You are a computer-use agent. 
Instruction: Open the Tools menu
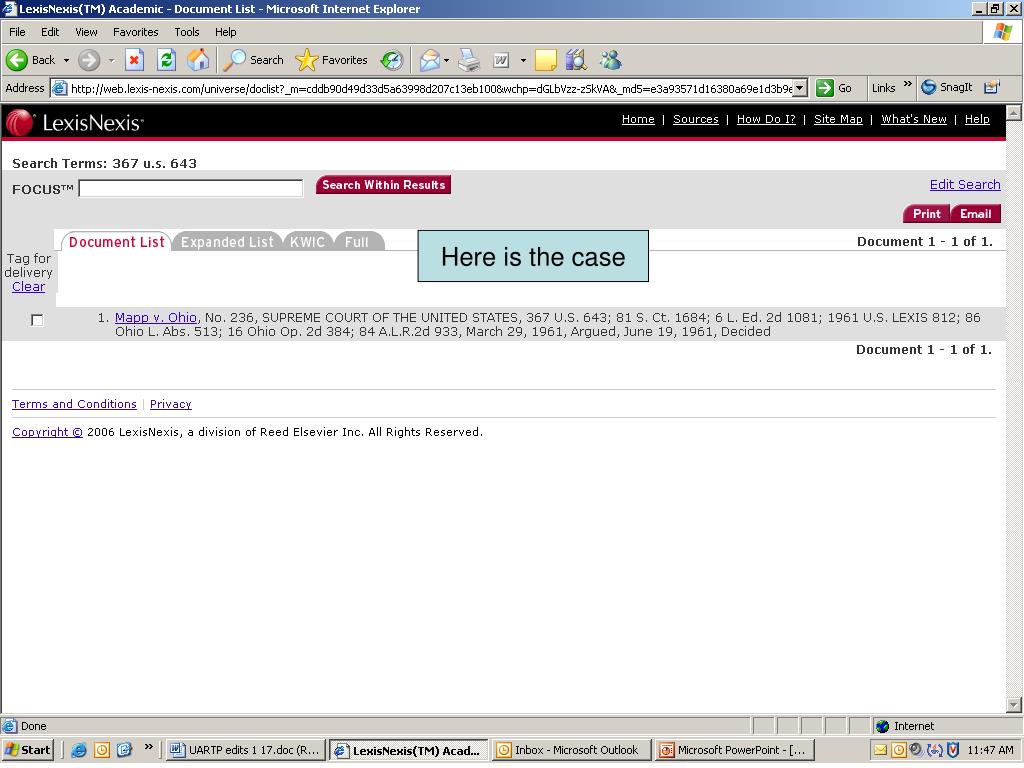pos(187,32)
